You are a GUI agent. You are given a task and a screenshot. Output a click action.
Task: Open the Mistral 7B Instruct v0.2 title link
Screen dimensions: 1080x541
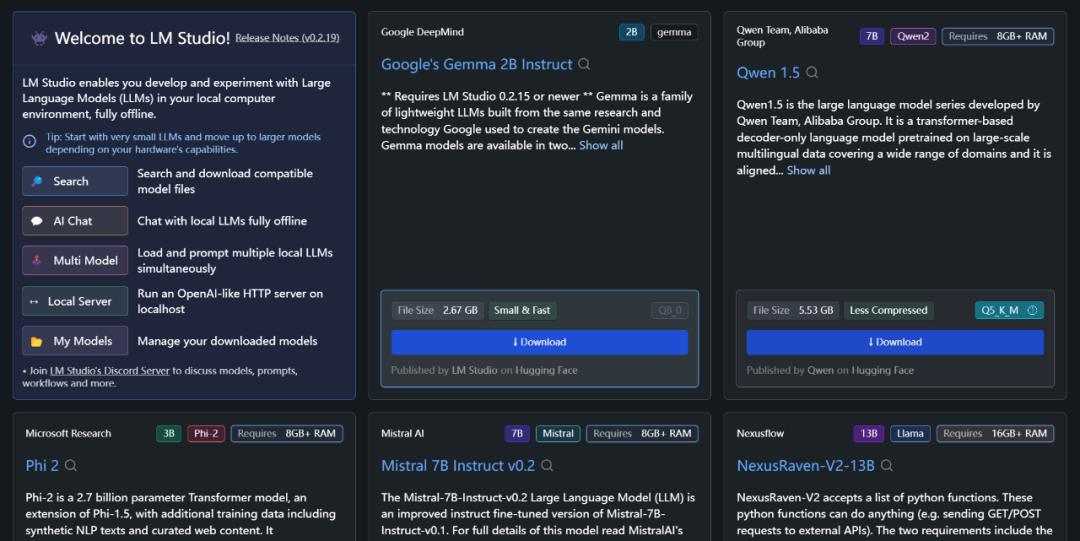pyautogui.click(x=458, y=466)
